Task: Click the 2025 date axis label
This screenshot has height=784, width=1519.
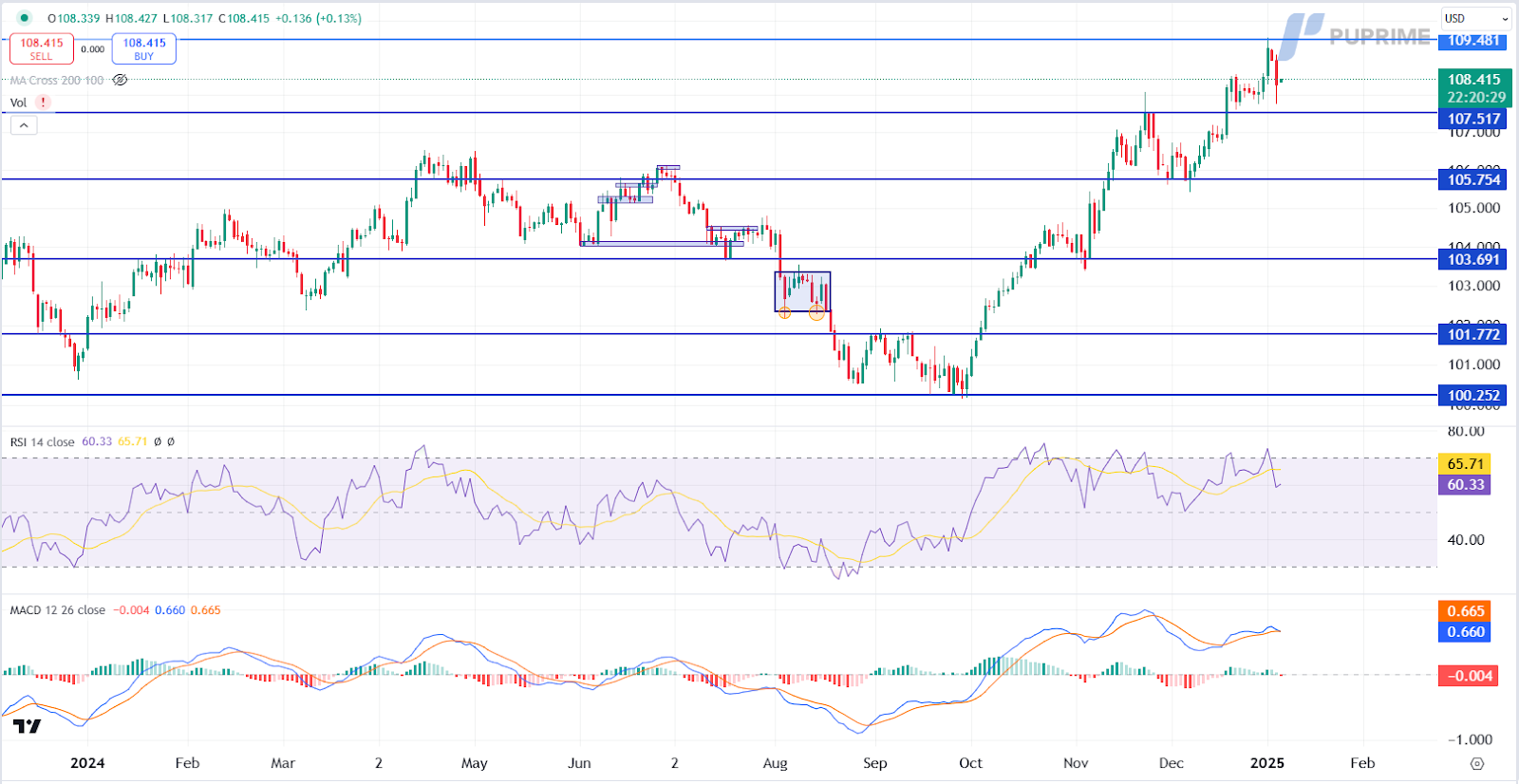Action: pyautogui.click(x=1267, y=763)
